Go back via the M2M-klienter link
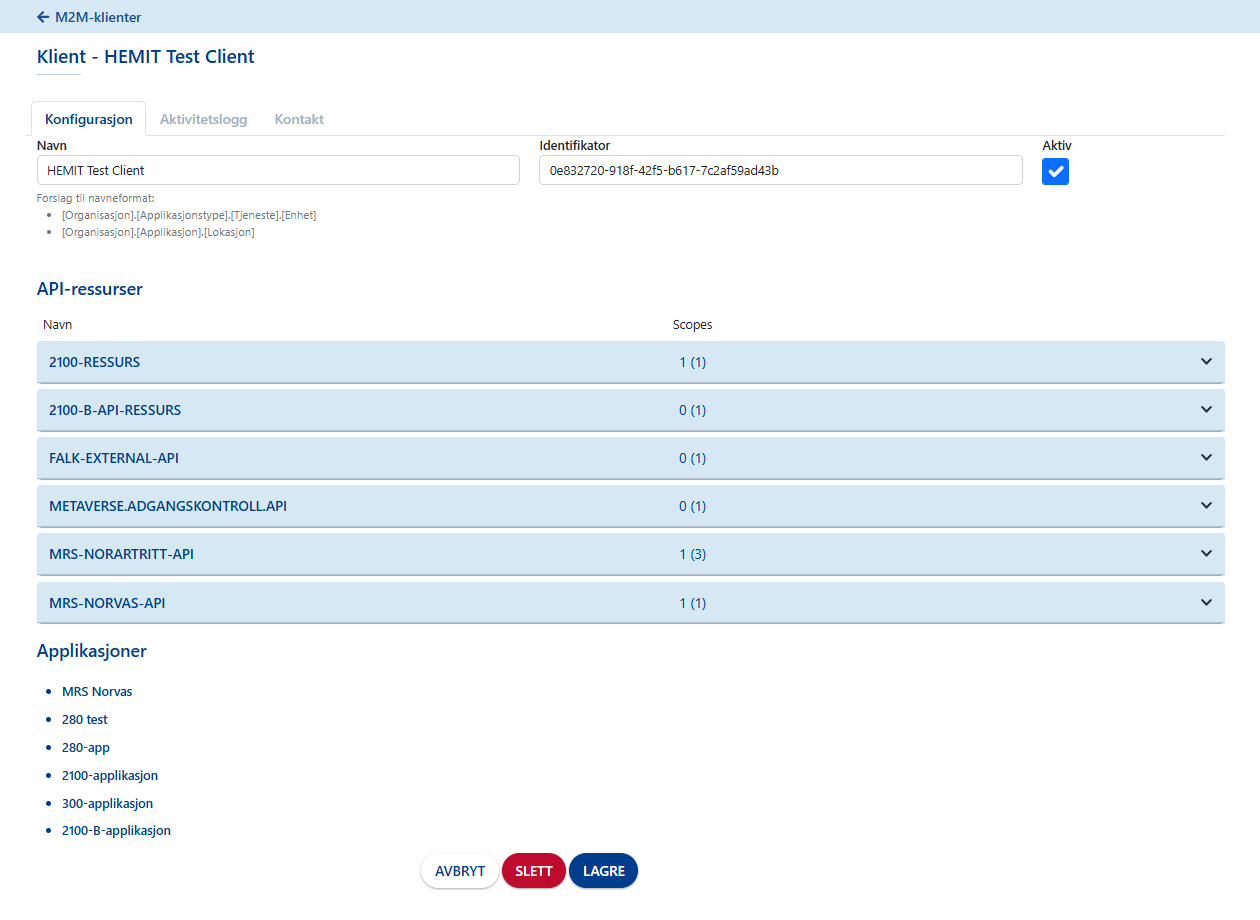 pyautogui.click(x=98, y=17)
